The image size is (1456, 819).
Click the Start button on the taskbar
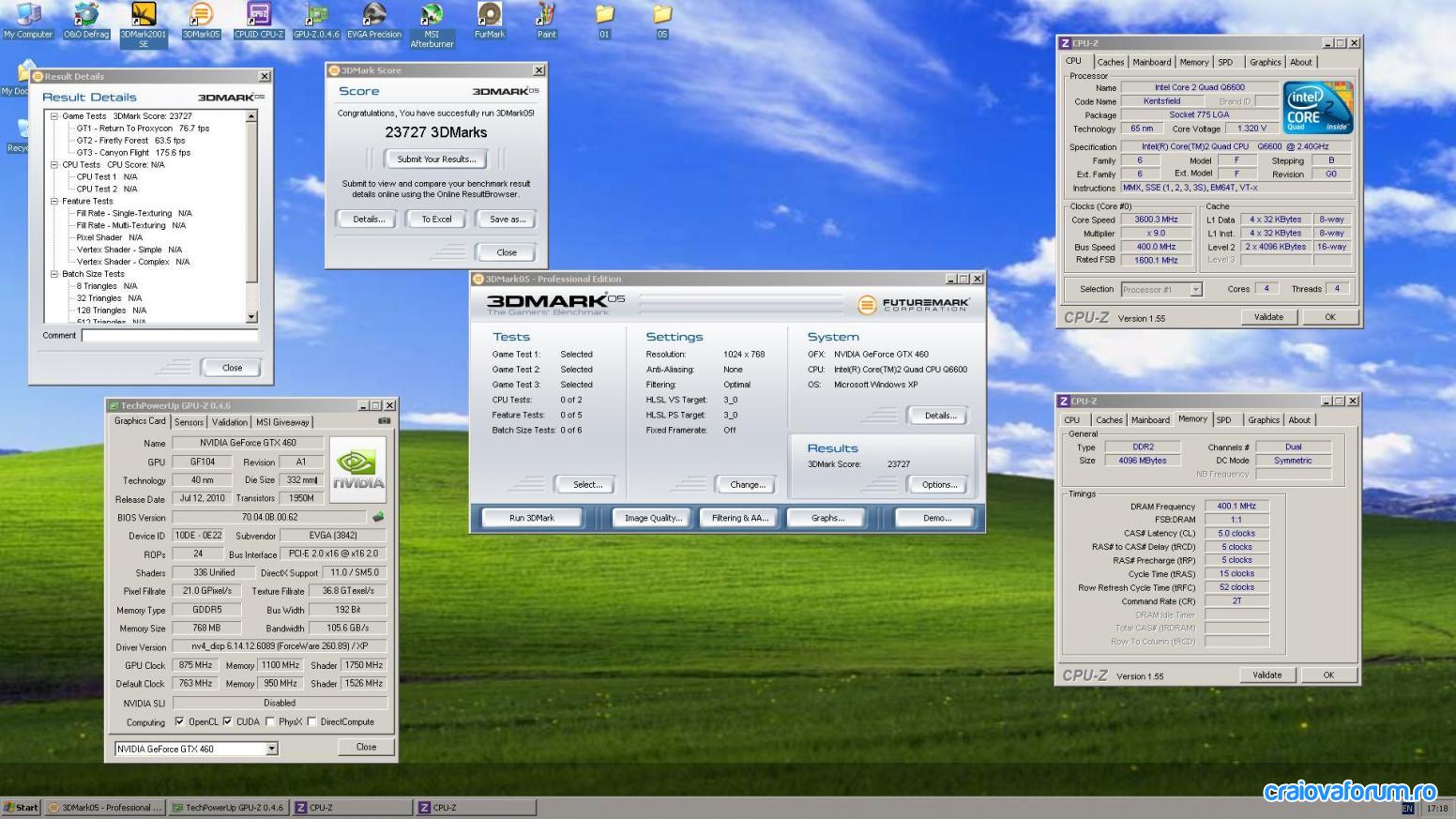(x=21, y=807)
